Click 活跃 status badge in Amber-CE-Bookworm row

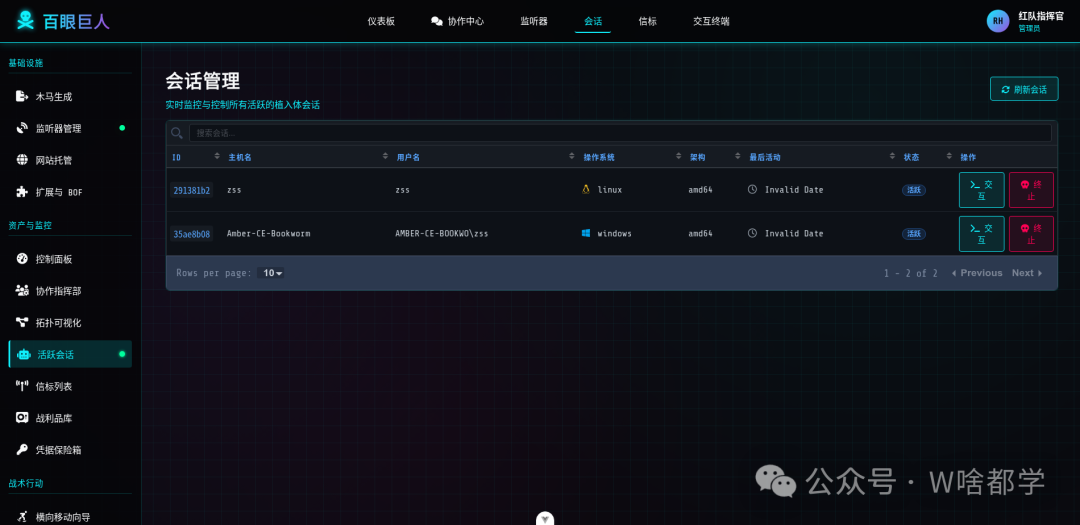(x=914, y=234)
